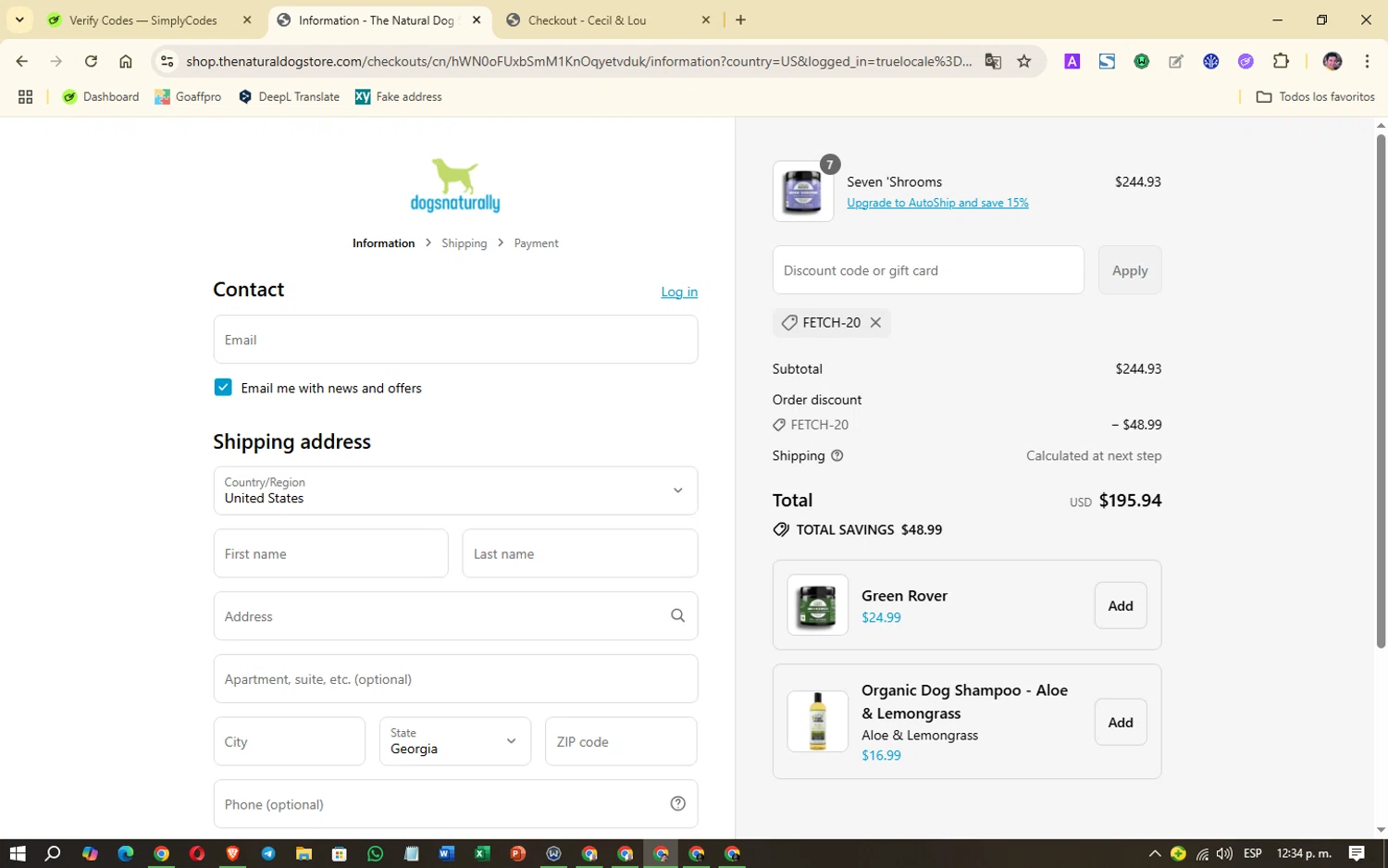Screen dimensions: 1388x868
Task: Launch Excel from the taskbar
Action: 482,853
